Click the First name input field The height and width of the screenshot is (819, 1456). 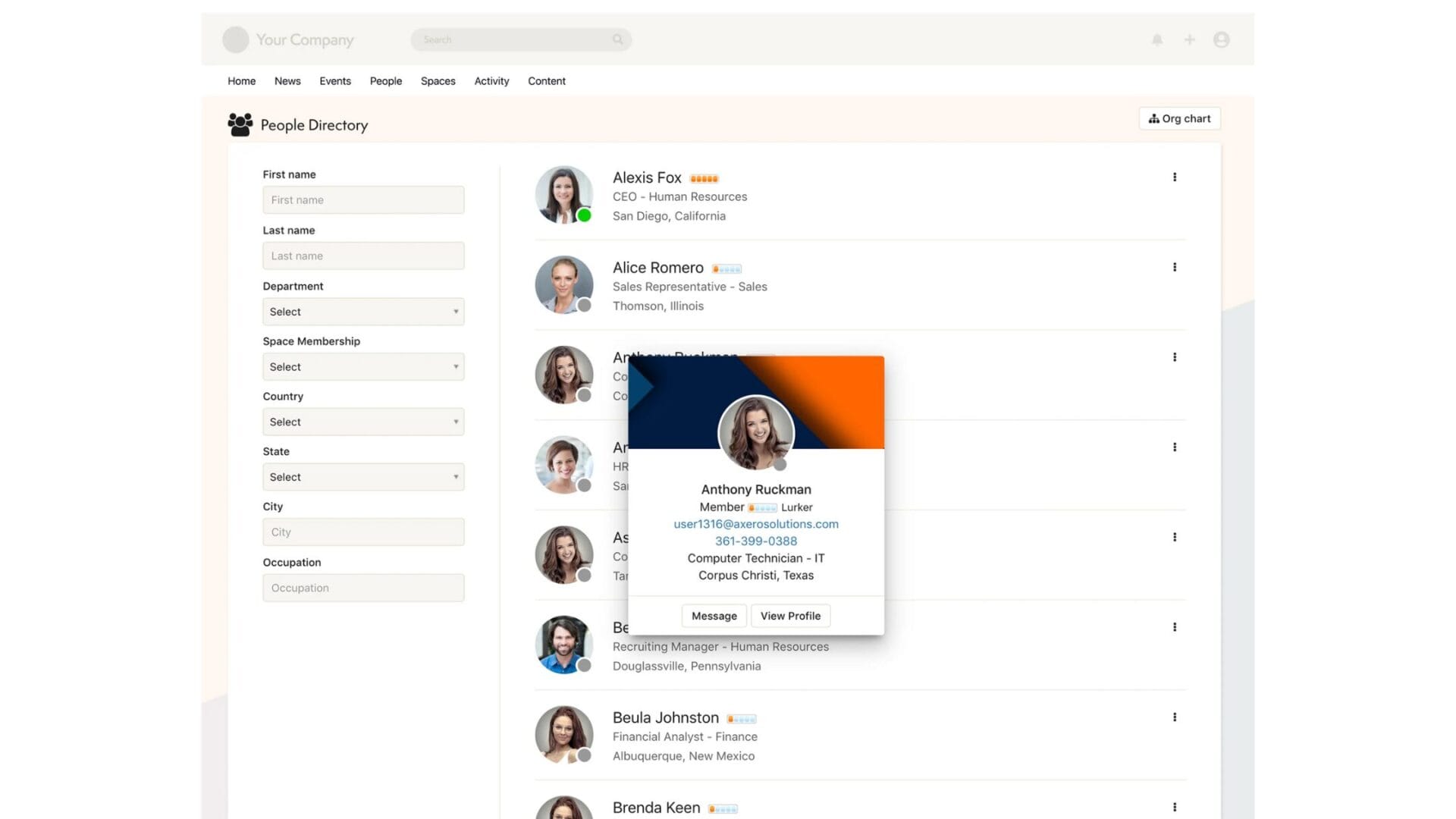[x=362, y=199]
